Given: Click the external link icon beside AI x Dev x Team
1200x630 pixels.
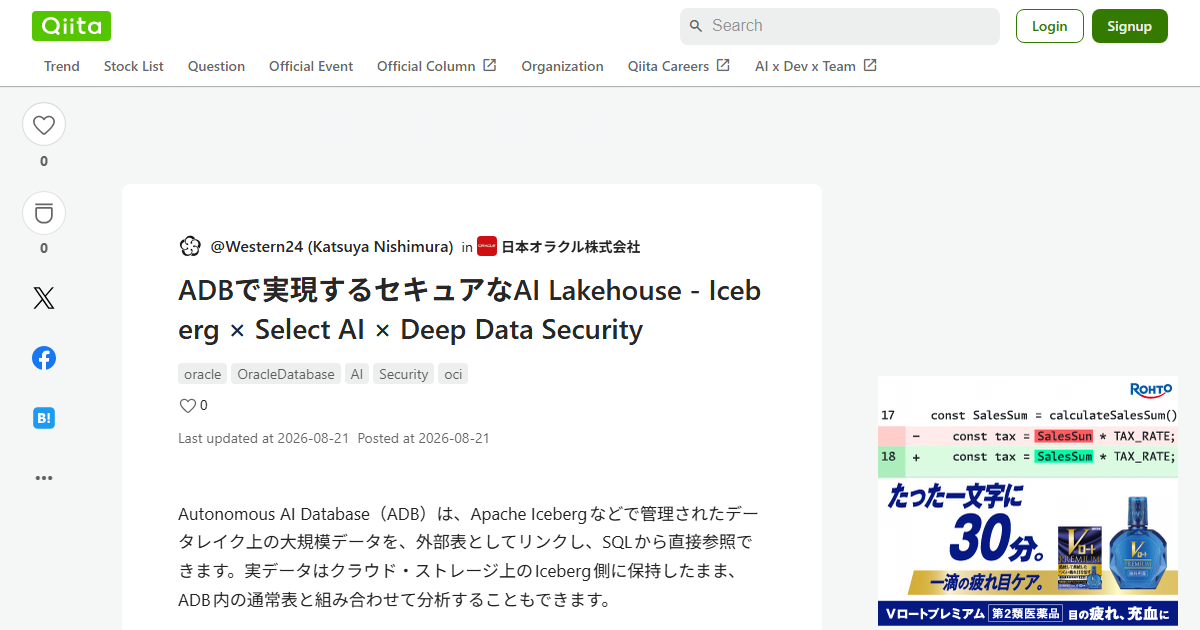Looking at the screenshot, I should (870, 65).
